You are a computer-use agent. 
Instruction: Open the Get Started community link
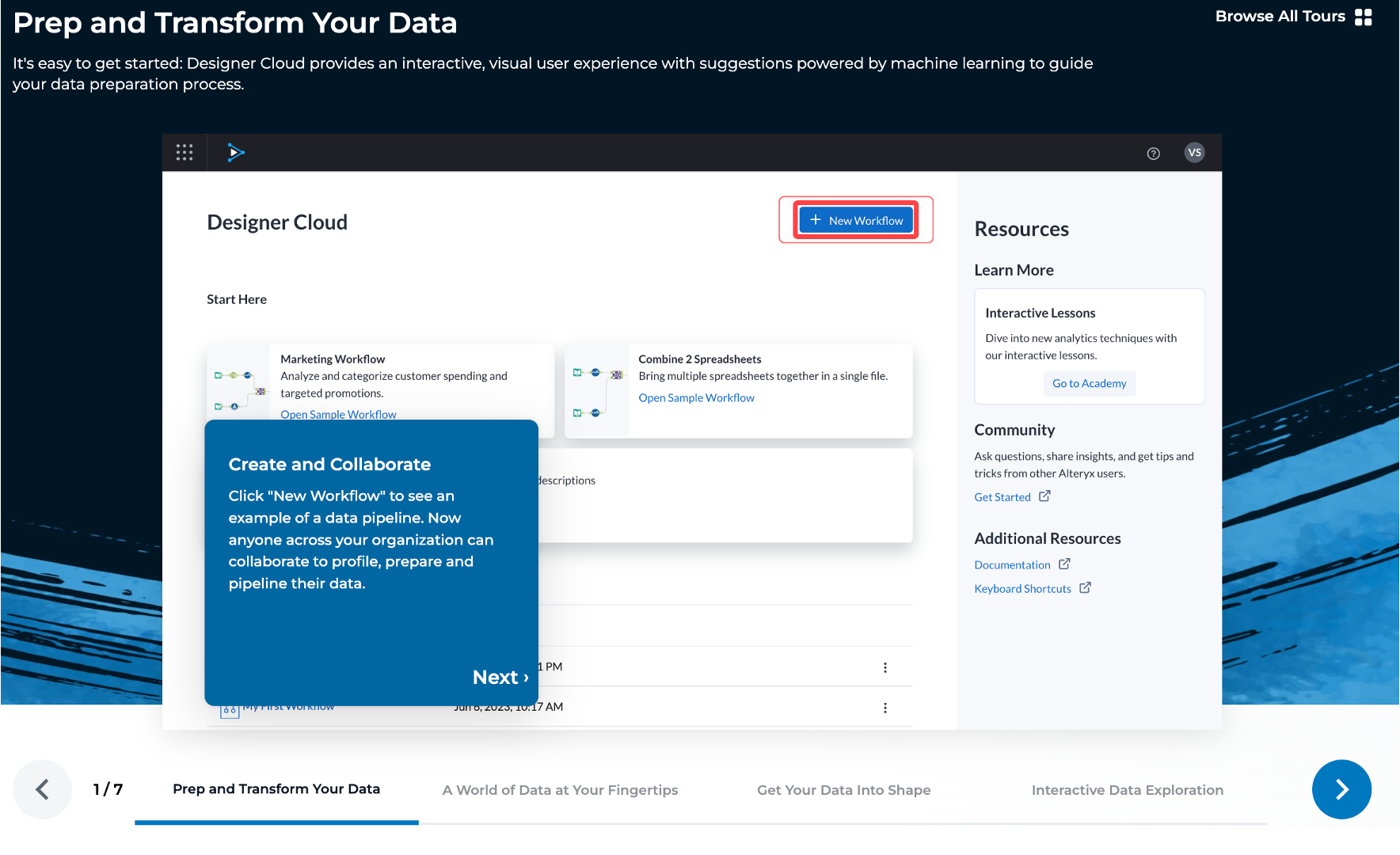tap(1002, 496)
